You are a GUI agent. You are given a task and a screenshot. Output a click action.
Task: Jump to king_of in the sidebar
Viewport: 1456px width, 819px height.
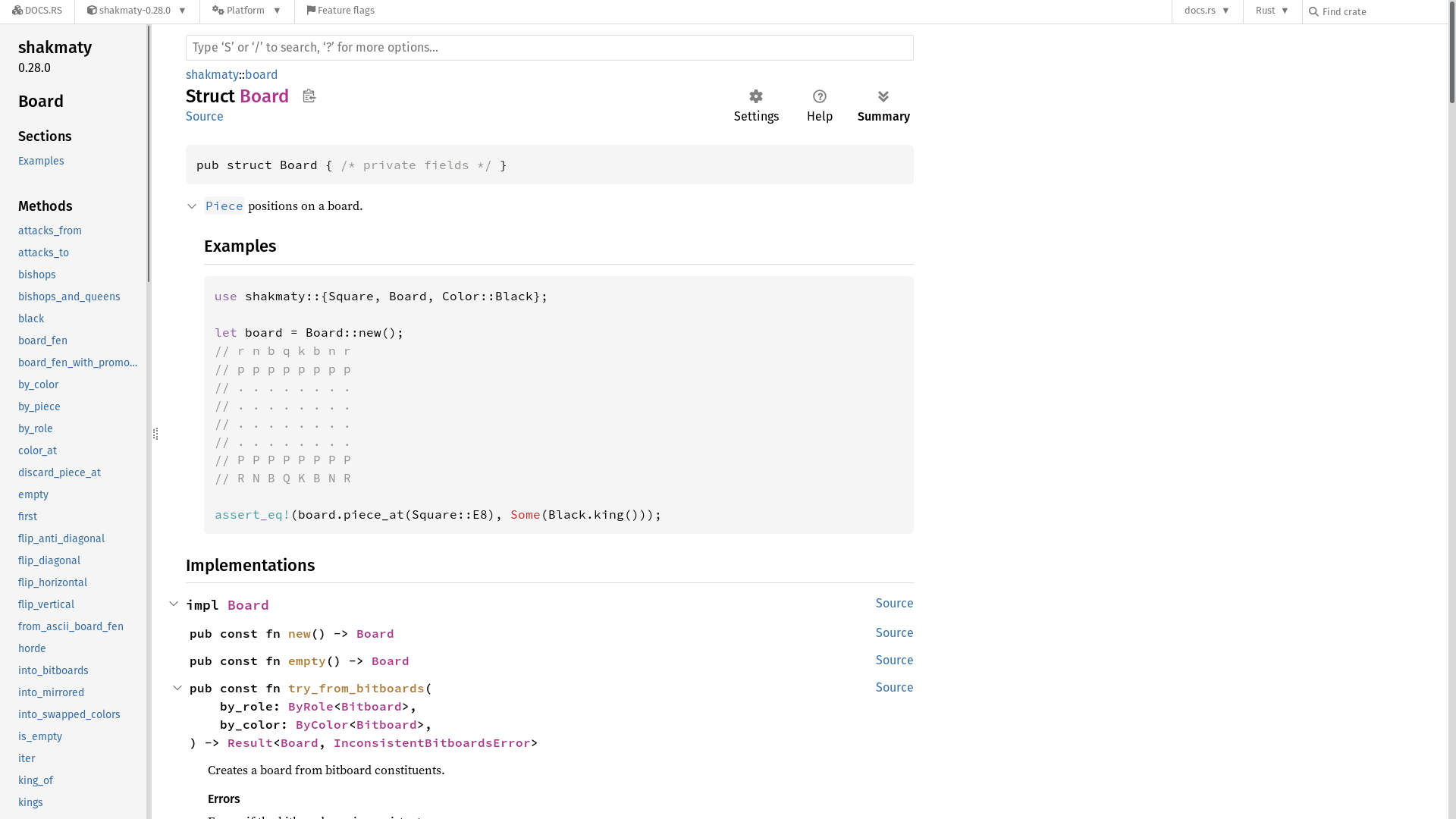(x=36, y=780)
